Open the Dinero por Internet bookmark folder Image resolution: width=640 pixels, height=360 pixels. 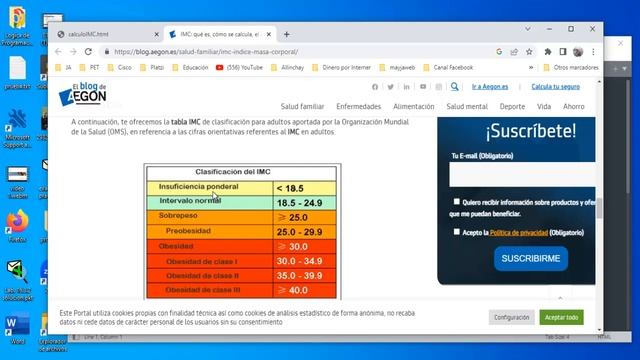(341, 67)
